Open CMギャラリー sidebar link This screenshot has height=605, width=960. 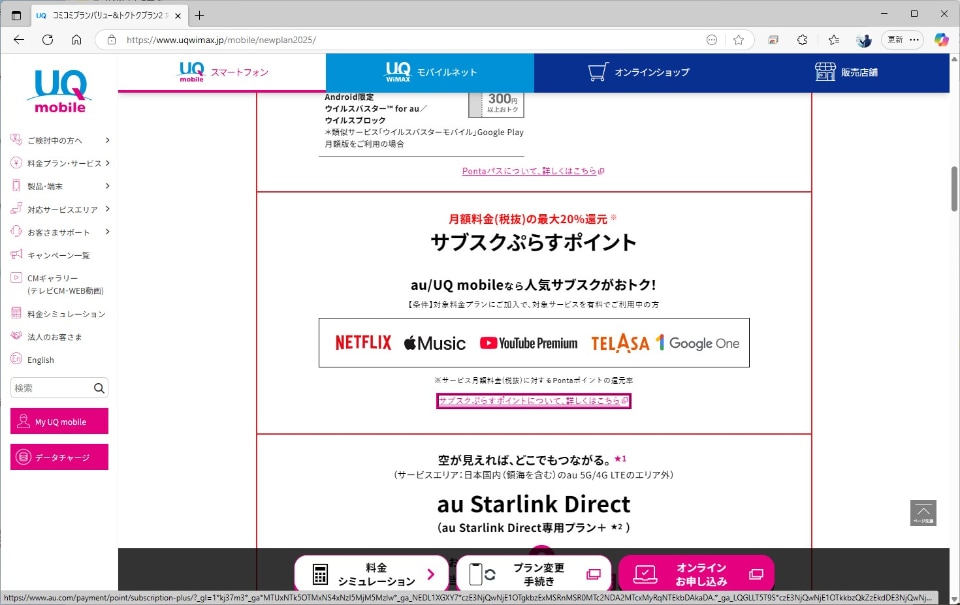tap(58, 284)
